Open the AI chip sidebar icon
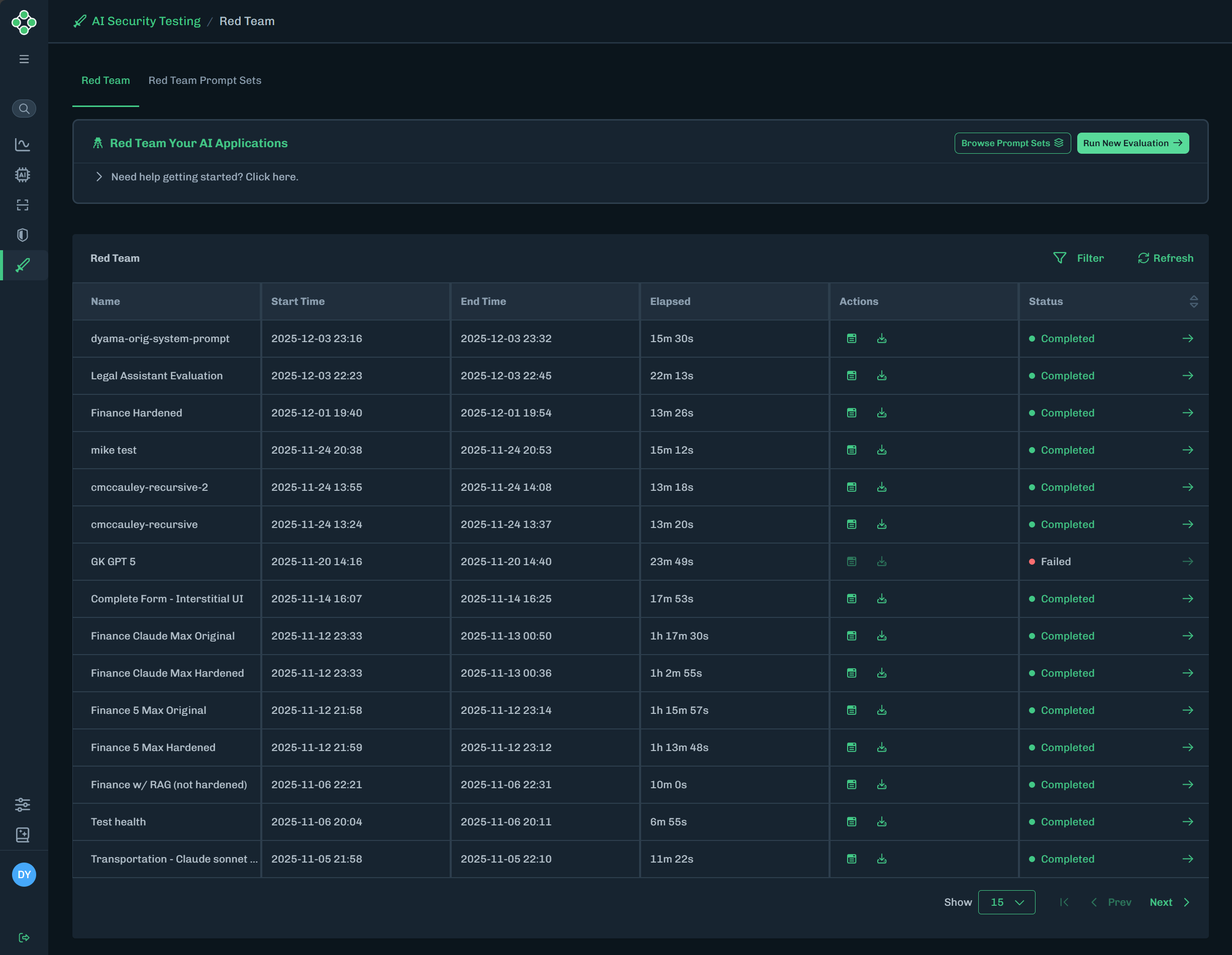The image size is (1232, 955). click(23, 175)
